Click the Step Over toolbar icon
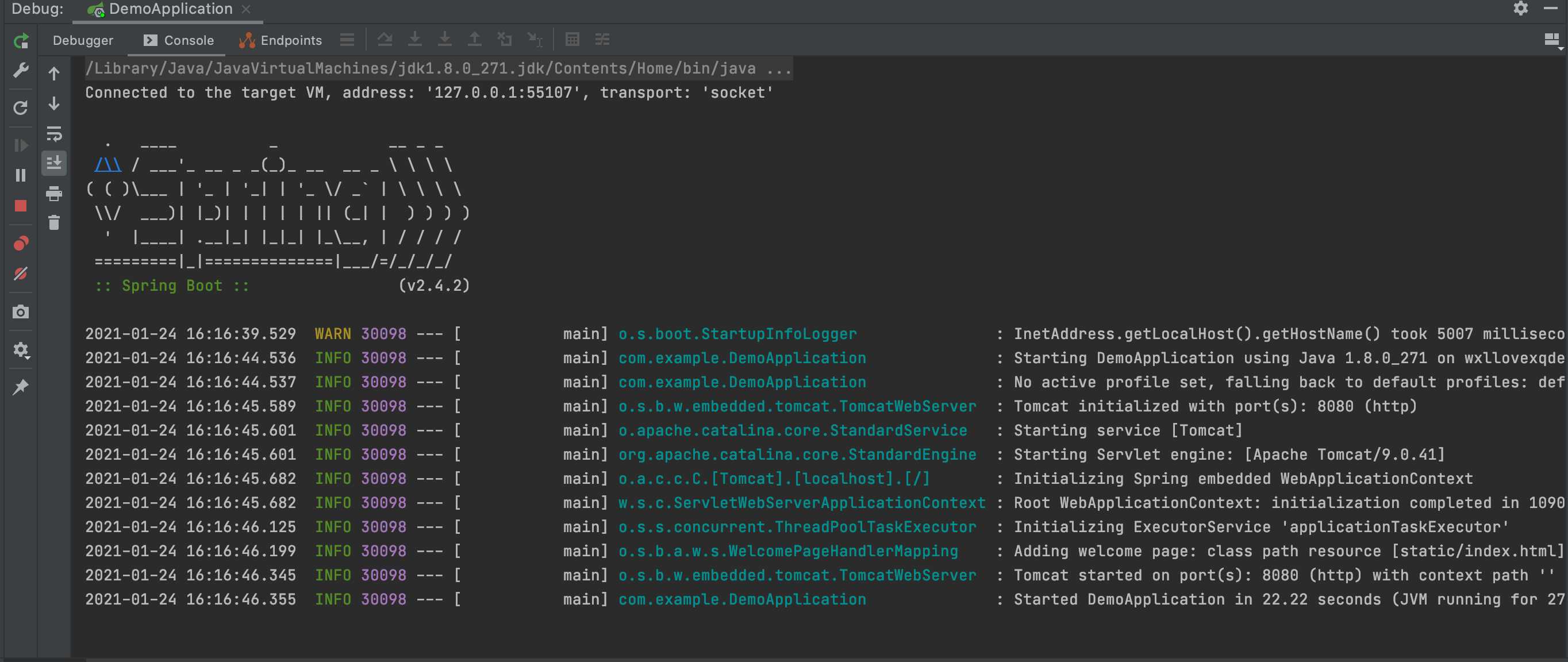1568x662 pixels. (x=385, y=40)
